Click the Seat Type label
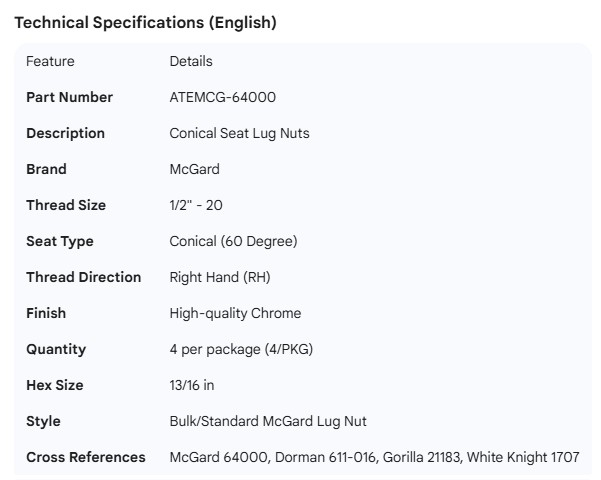The image size is (601, 480). (x=60, y=241)
